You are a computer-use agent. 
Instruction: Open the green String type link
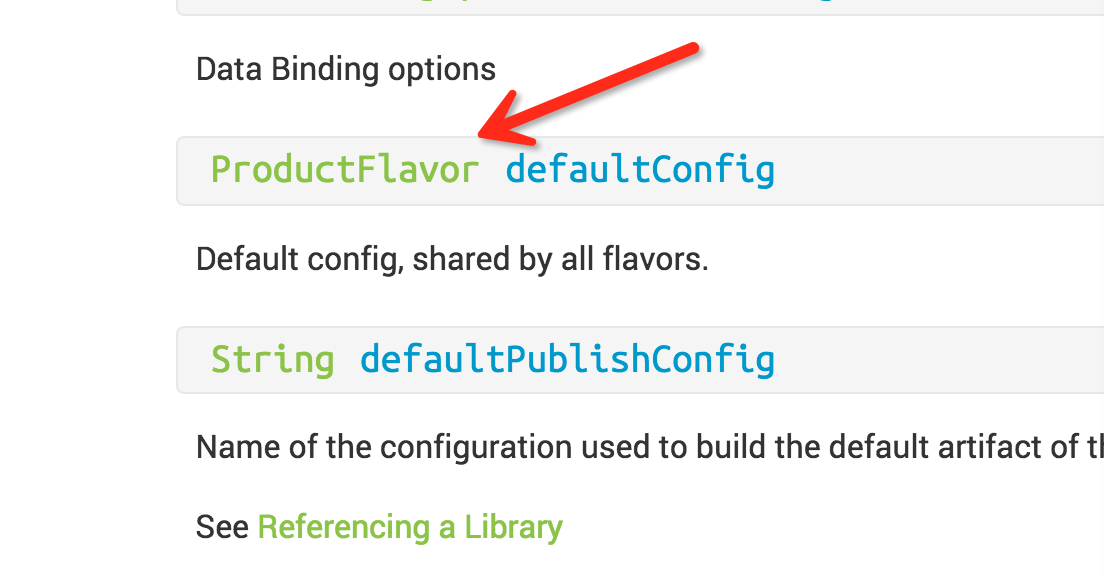point(272,360)
